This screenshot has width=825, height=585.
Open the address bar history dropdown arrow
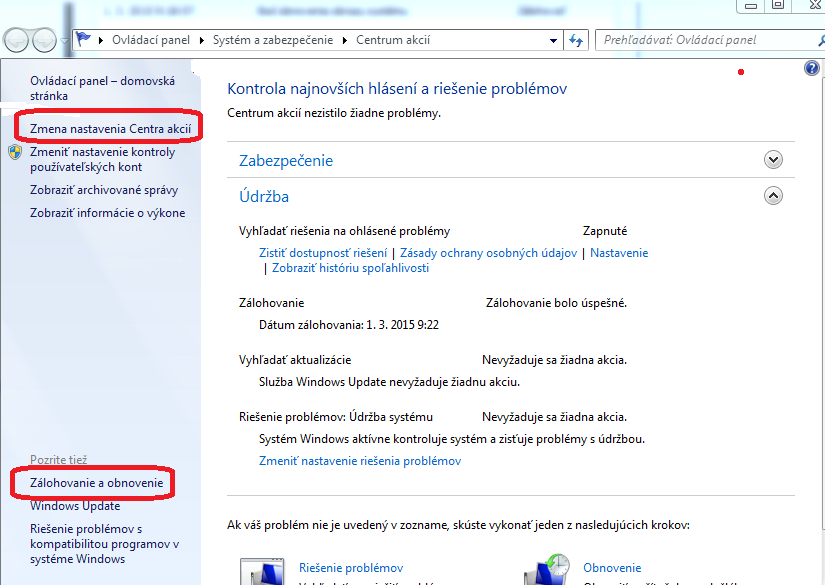pos(553,41)
